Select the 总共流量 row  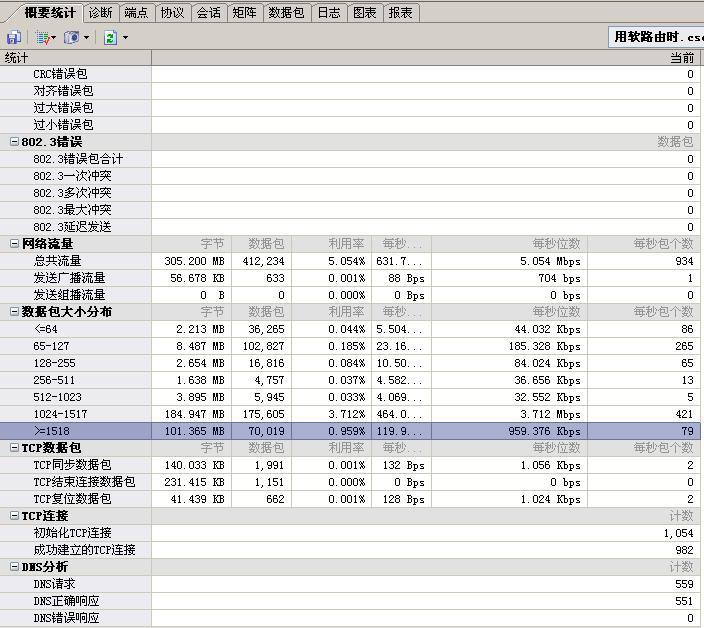(x=57, y=261)
